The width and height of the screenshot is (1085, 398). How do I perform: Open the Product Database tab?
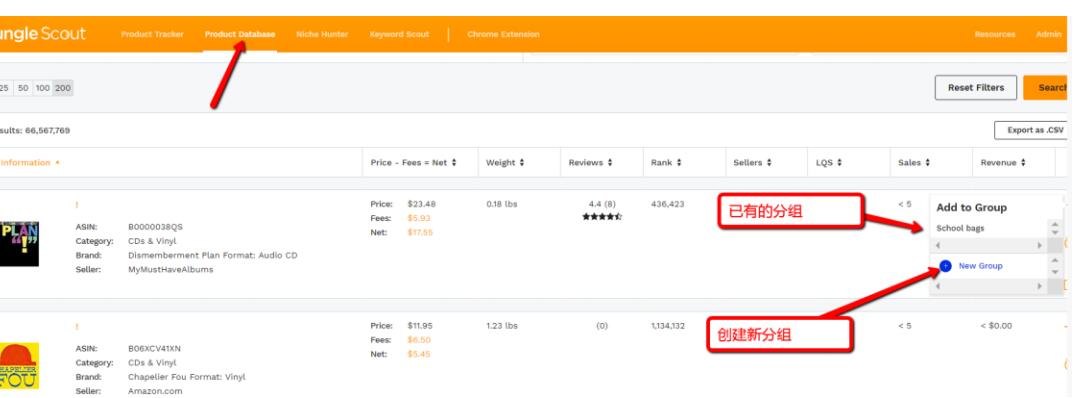239,34
